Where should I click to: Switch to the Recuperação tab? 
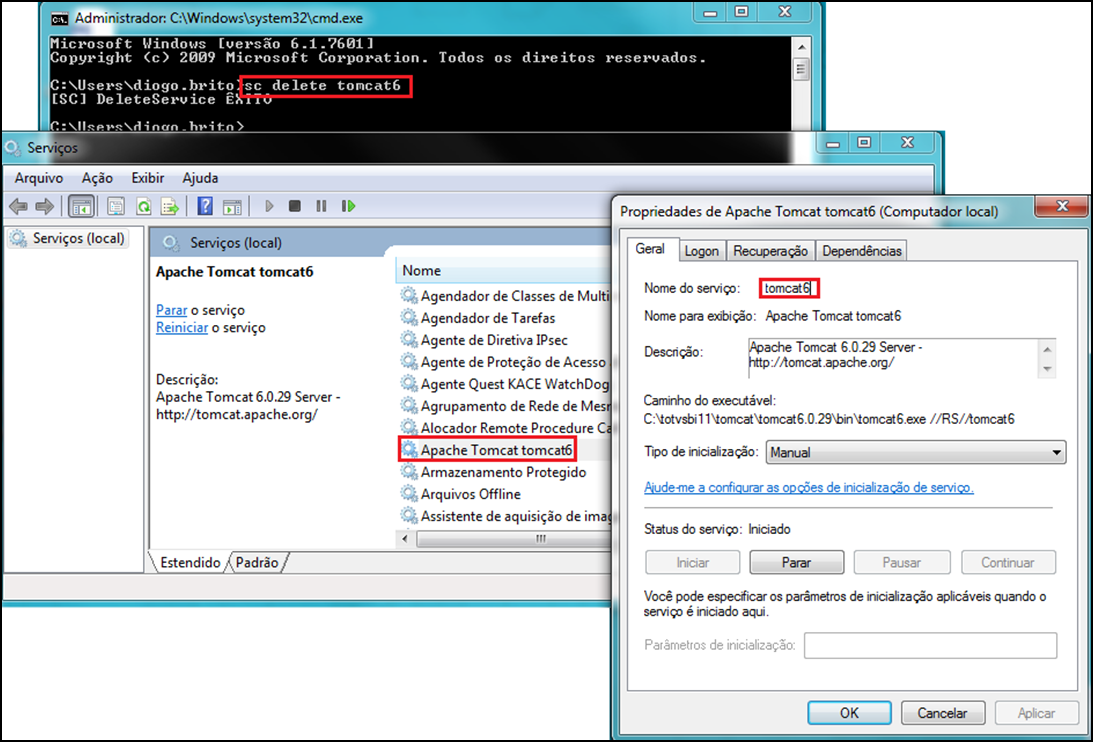click(770, 251)
